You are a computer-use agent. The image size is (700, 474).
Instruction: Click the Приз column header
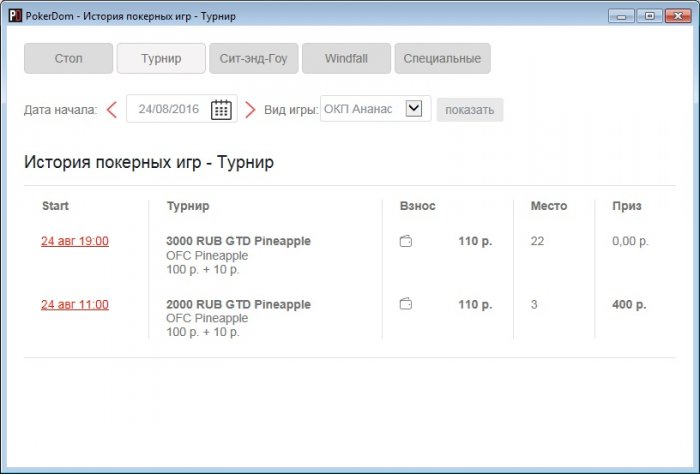(627, 206)
